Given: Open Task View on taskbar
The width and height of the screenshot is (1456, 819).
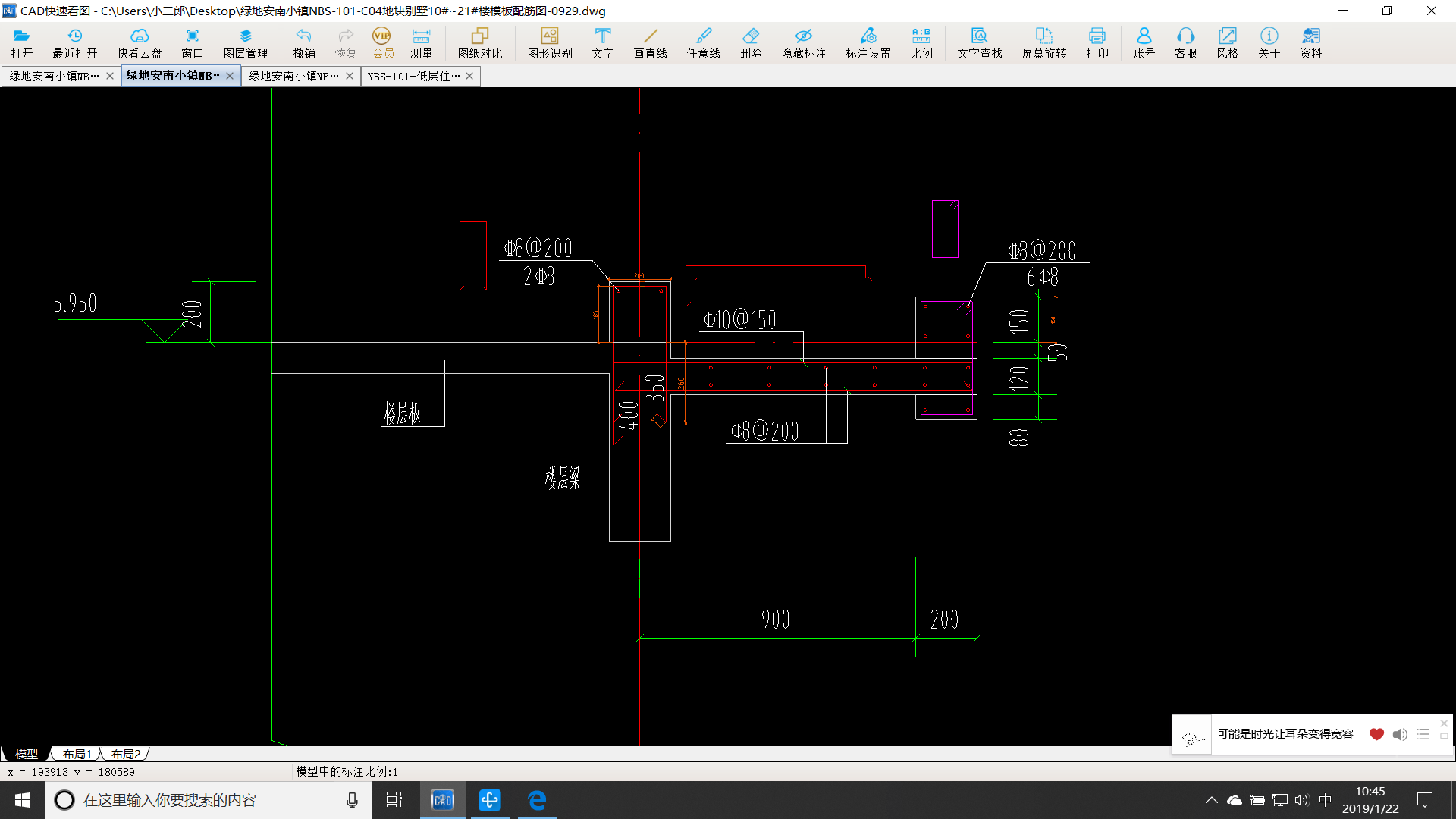Looking at the screenshot, I should pyautogui.click(x=394, y=800).
